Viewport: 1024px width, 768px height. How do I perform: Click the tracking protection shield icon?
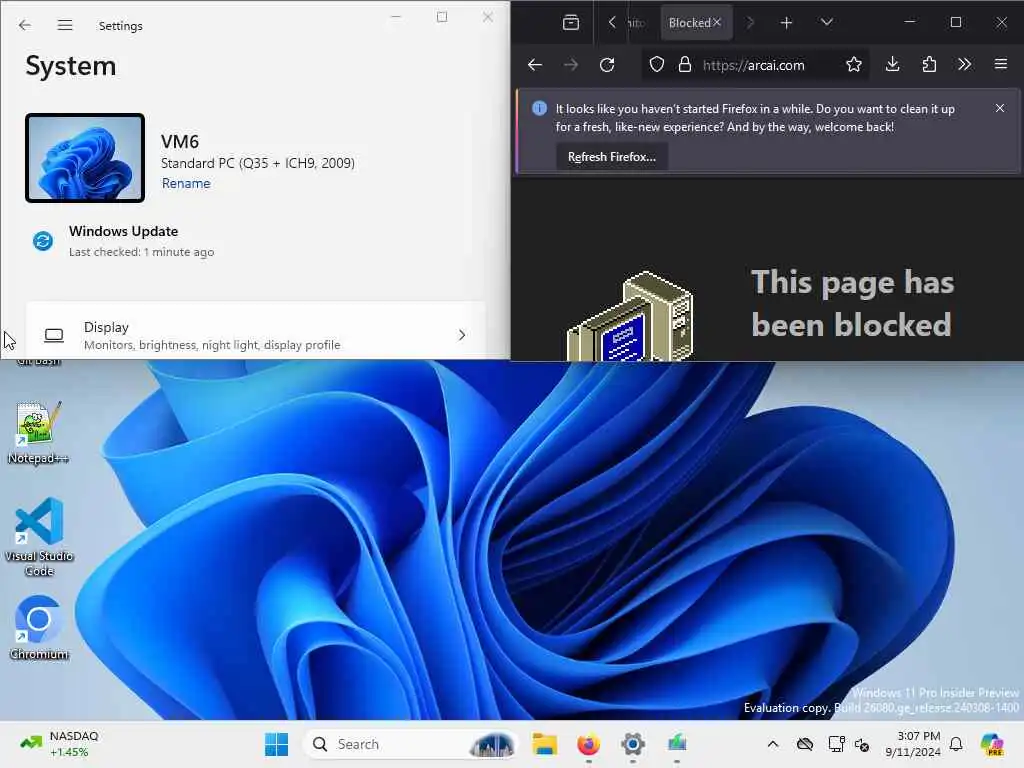click(x=657, y=65)
